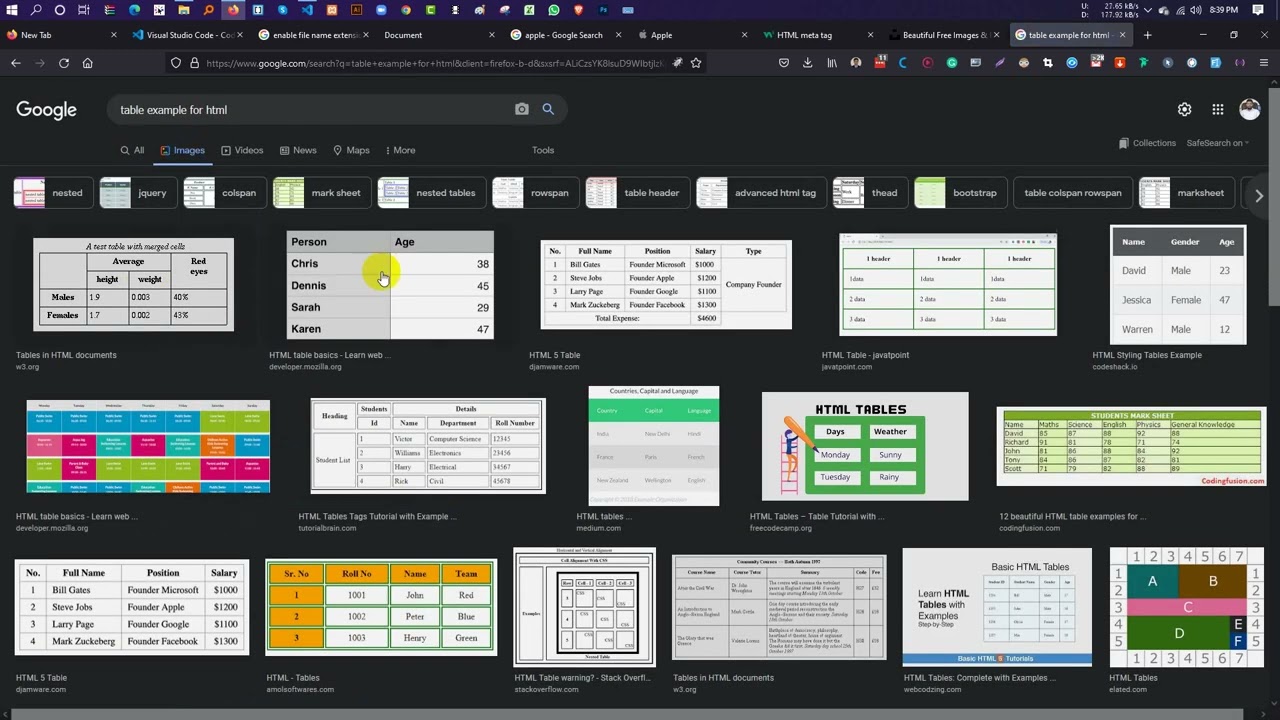
Task: Open Chrome from the taskbar
Action: click(405, 10)
